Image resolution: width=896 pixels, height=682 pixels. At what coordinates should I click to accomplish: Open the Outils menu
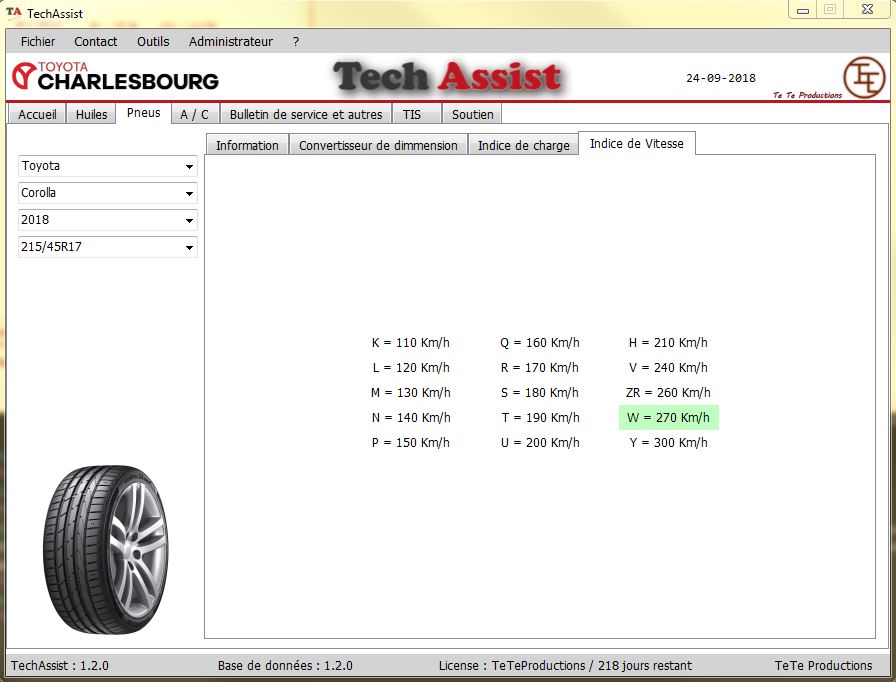153,42
